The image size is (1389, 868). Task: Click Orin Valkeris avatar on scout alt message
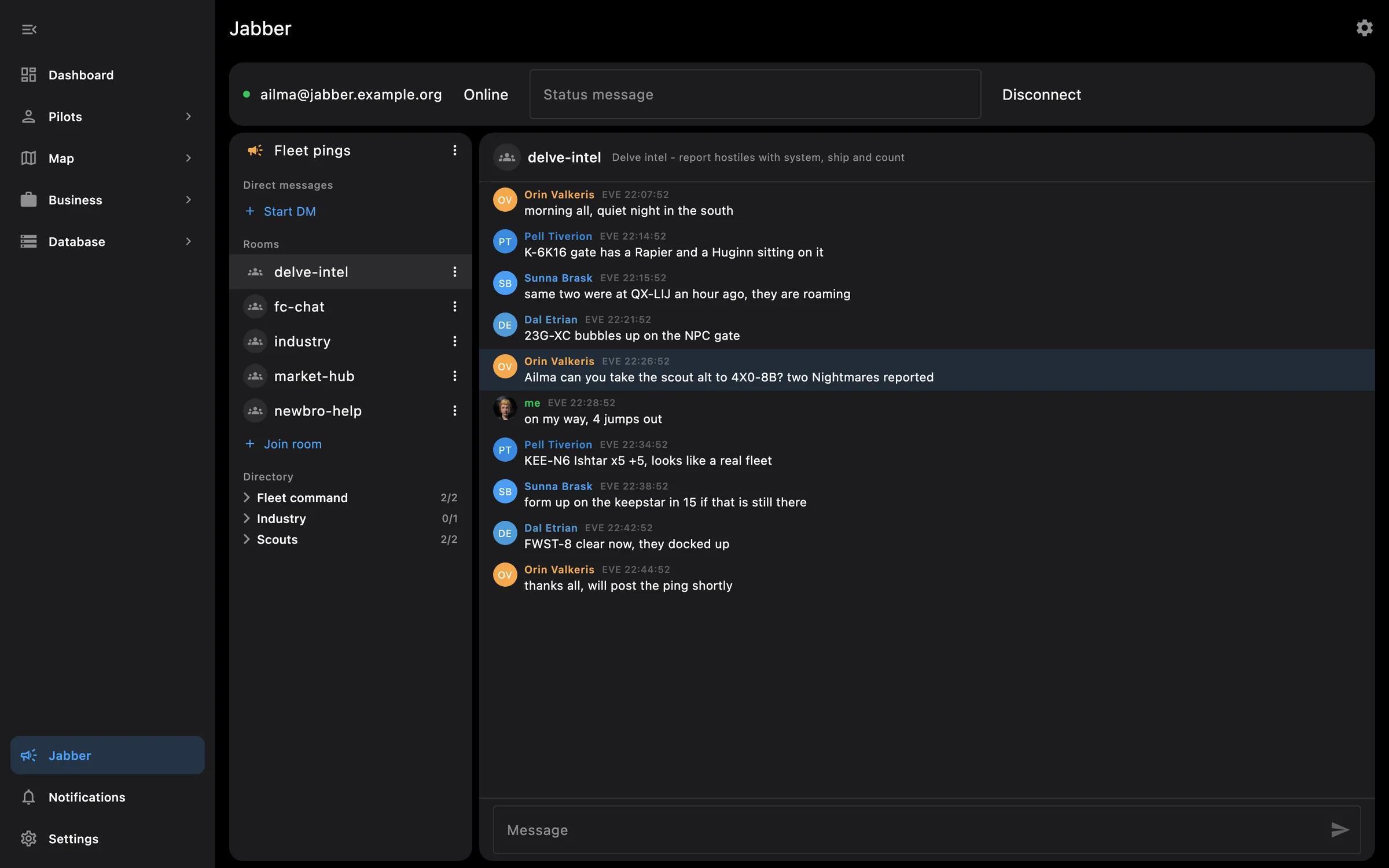pos(505,367)
